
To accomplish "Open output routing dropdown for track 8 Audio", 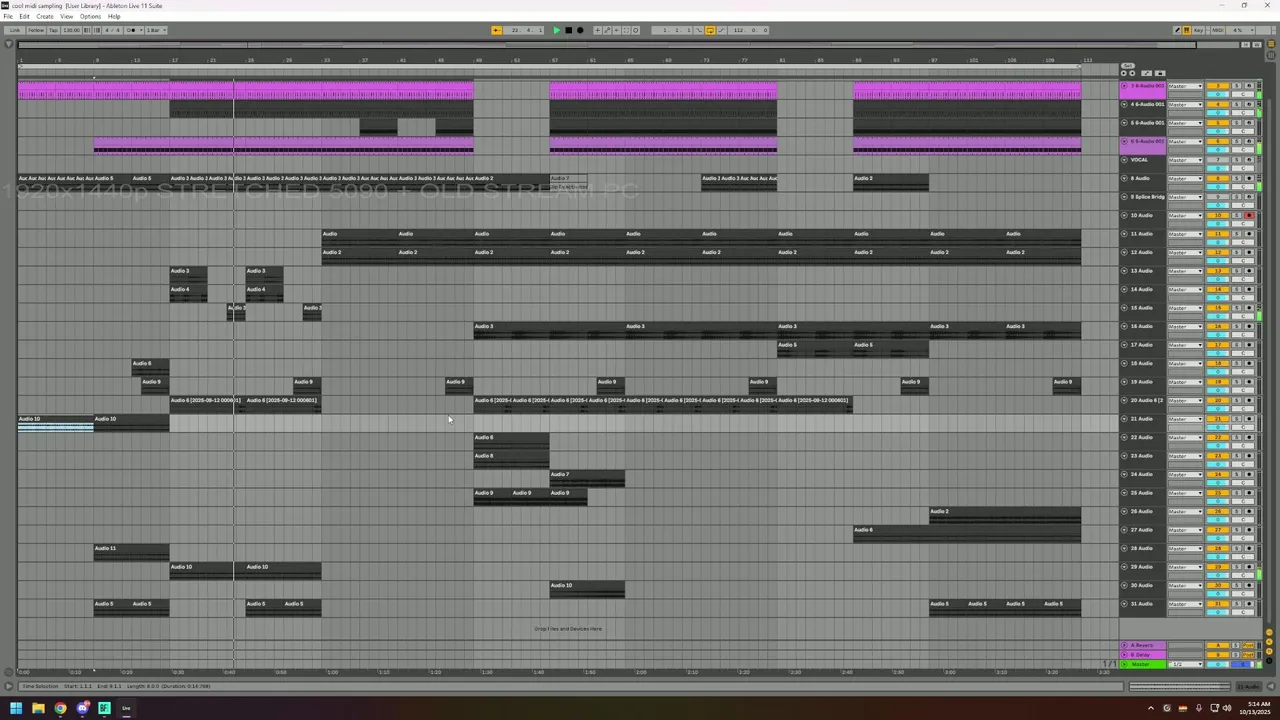I will click(1186, 178).
